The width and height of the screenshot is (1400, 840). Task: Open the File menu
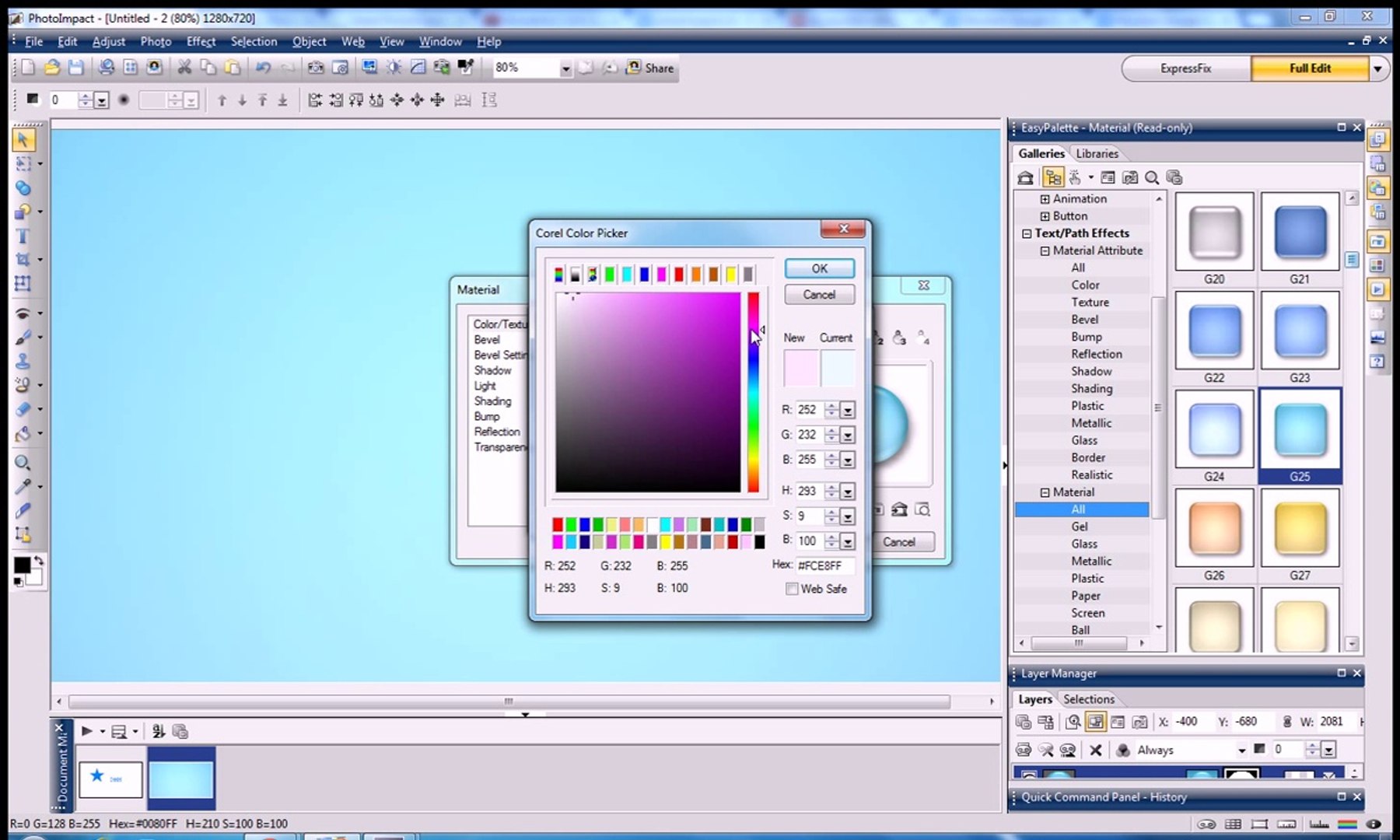[33, 42]
